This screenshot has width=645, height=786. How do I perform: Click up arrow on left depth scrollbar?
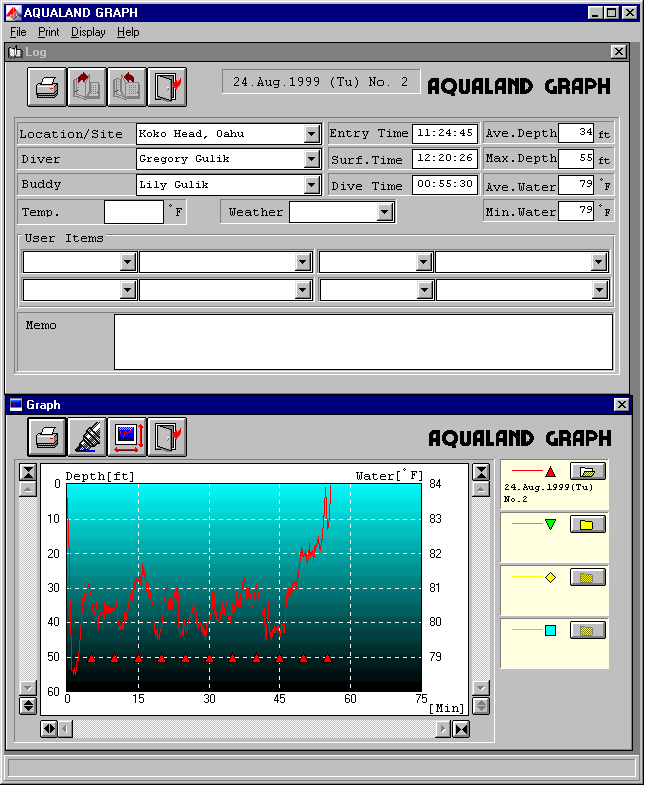coord(28,489)
